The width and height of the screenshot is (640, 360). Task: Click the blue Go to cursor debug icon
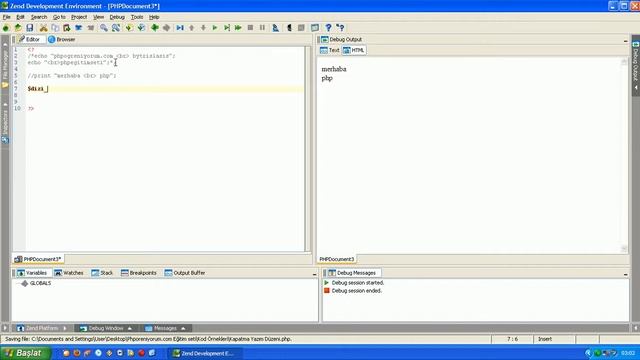click(x=180, y=28)
